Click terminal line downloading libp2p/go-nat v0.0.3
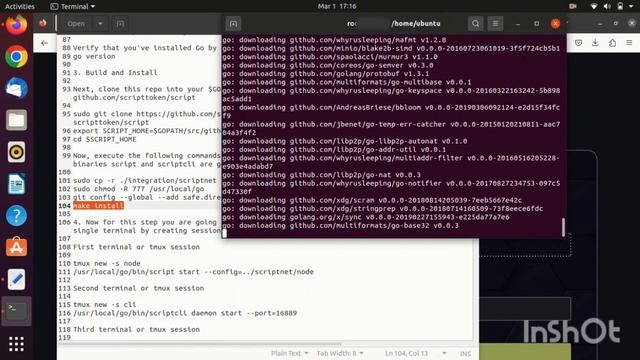This screenshot has height=360, width=640. (x=322, y=175)
